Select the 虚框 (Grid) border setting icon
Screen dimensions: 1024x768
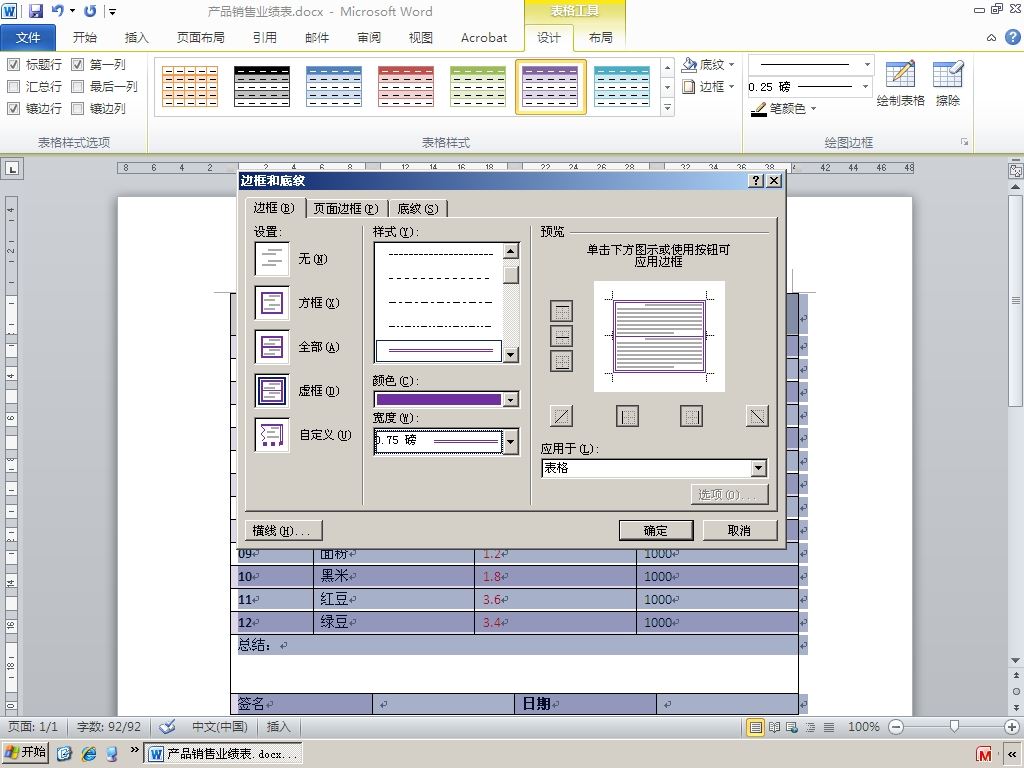click(272, 391)
